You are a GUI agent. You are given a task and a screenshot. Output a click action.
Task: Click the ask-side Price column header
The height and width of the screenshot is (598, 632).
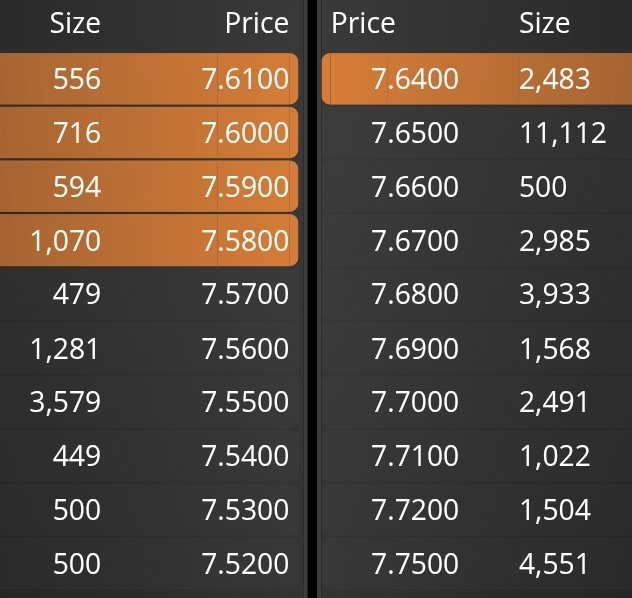[x=364, y=23]
